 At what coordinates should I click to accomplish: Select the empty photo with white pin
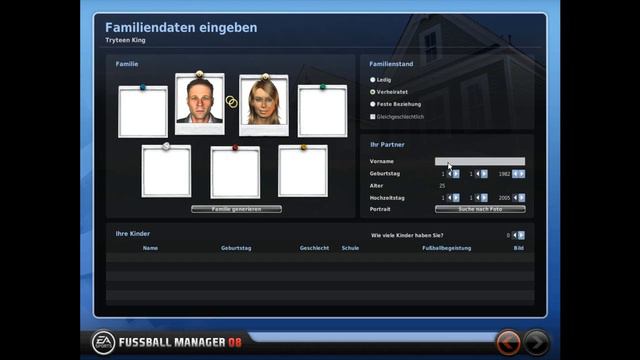[x=166, y=171]
